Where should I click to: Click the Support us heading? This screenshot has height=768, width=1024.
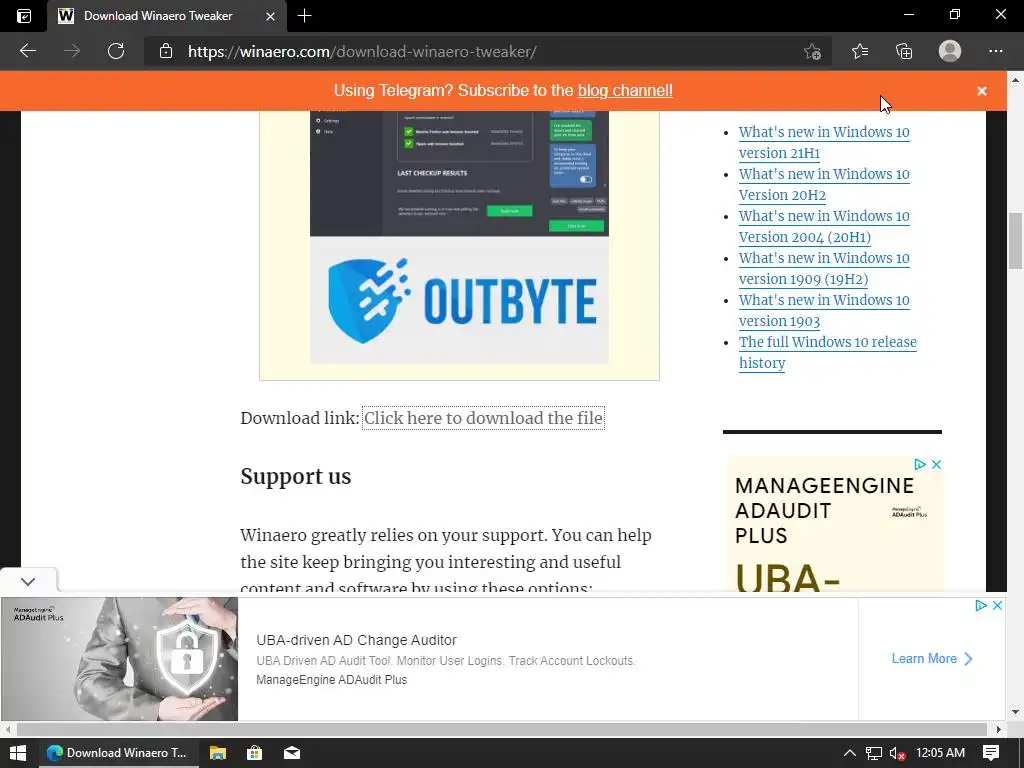click(296, 476)
